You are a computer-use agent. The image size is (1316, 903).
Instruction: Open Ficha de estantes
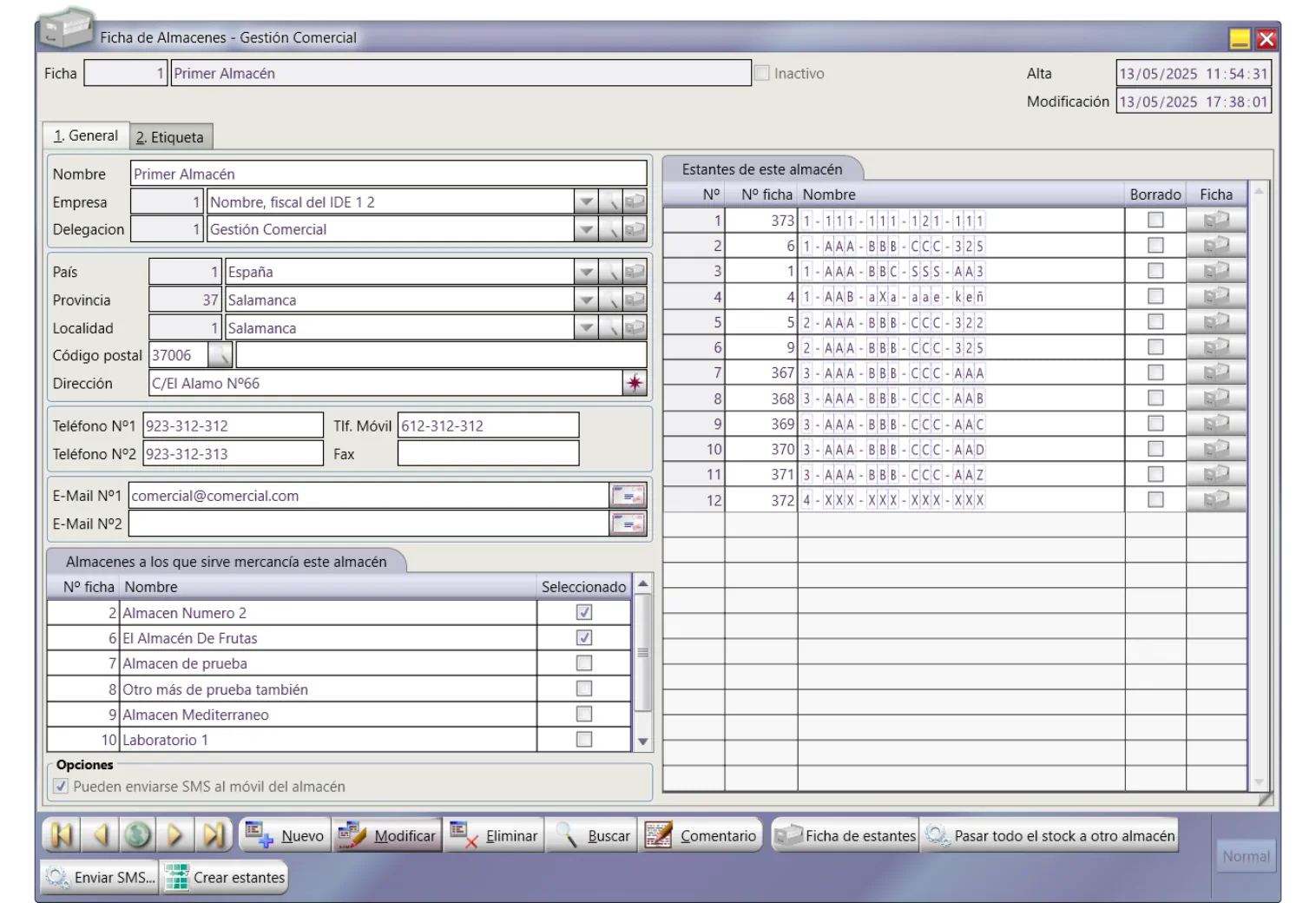(x=845, y=835)
